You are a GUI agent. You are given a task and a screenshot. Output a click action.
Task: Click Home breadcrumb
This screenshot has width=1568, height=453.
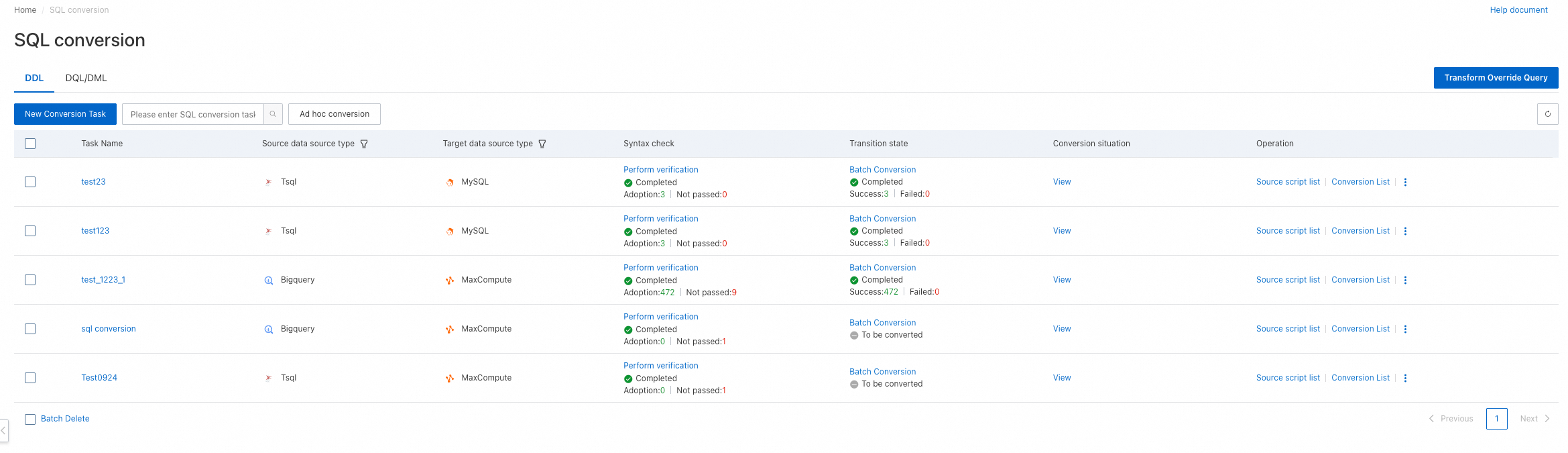(25, 10)
